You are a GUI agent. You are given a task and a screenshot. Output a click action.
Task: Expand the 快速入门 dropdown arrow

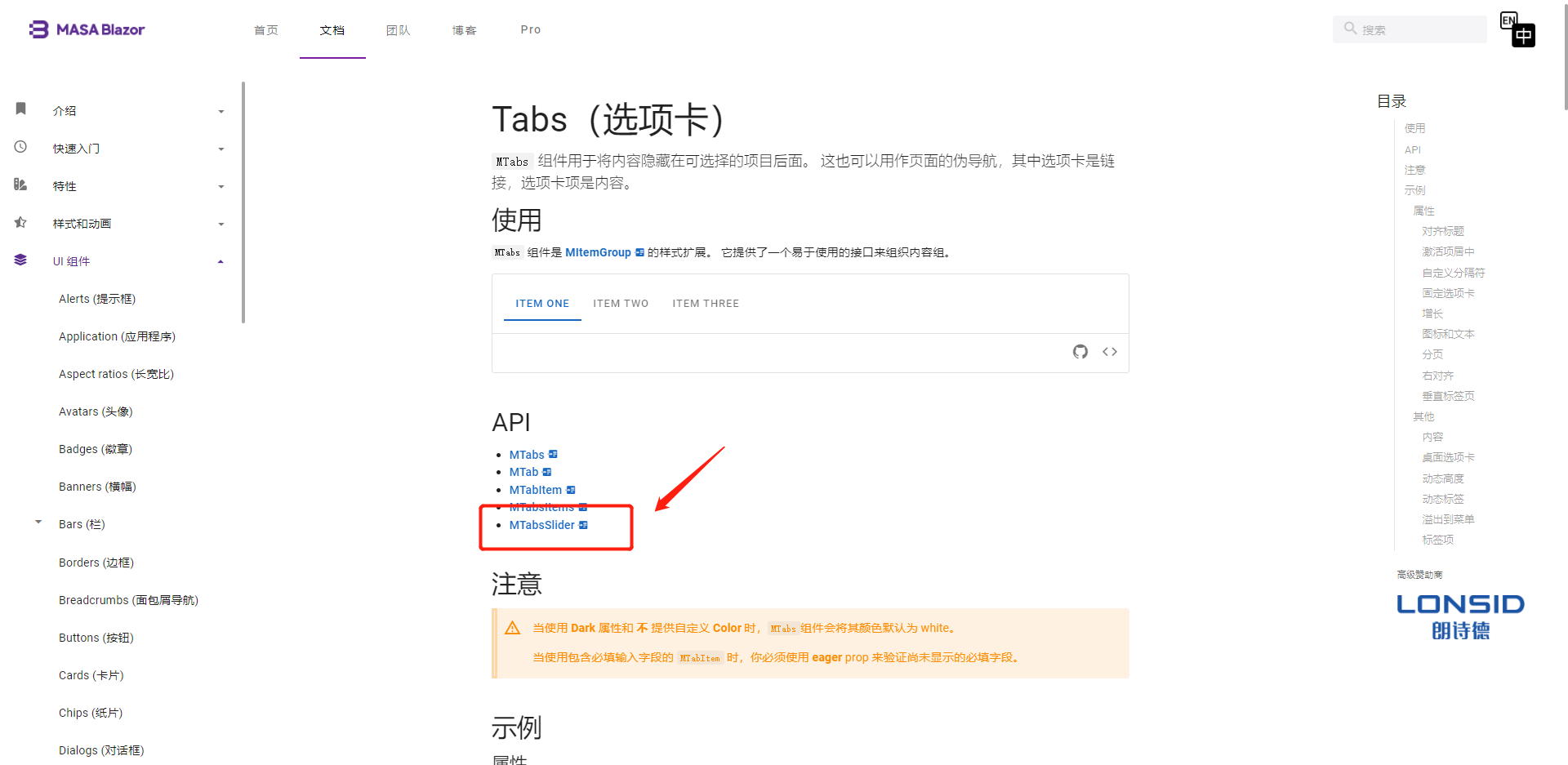[221, 149]
